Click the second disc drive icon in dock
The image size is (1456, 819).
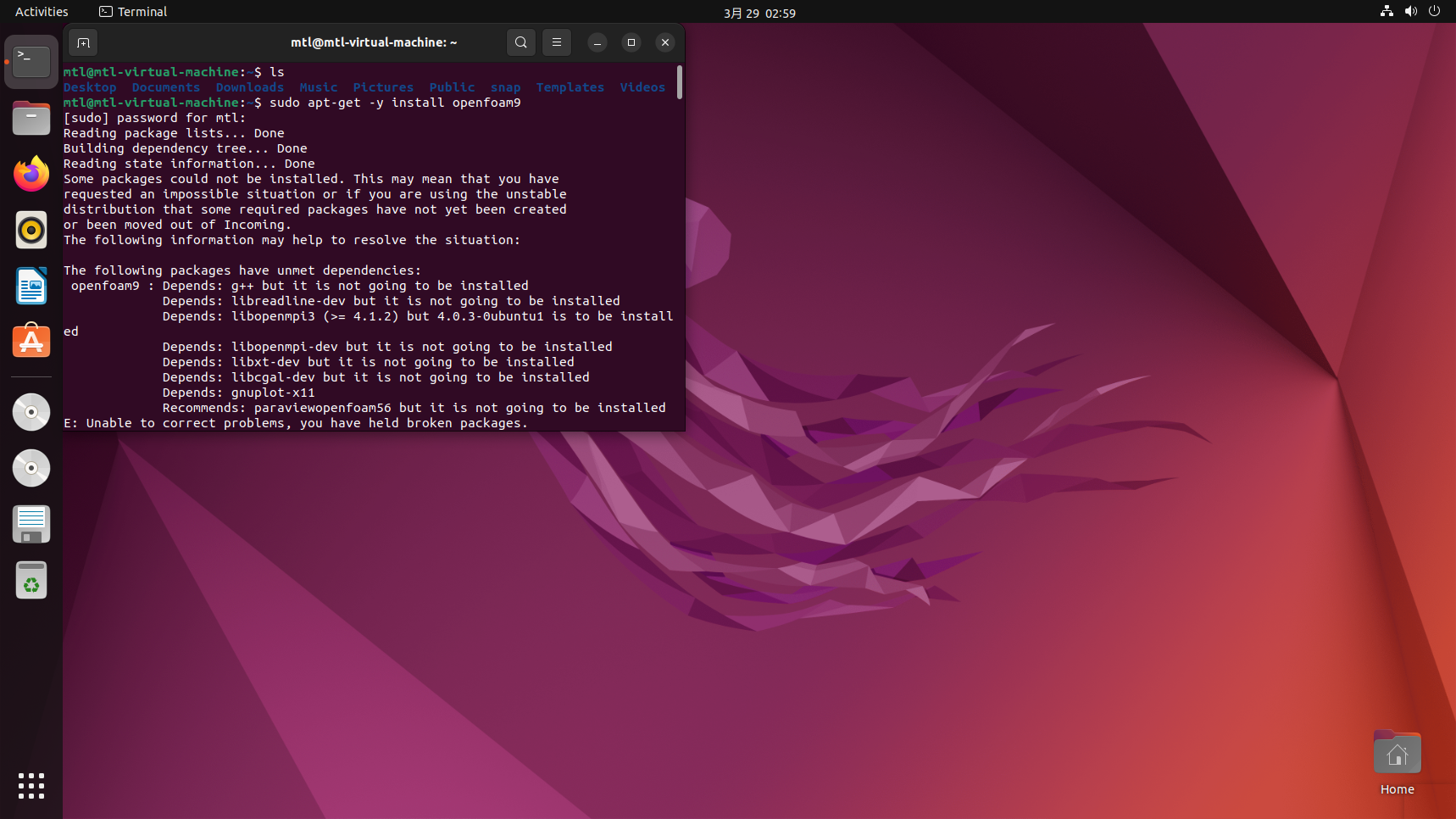(x=31, y=468)
